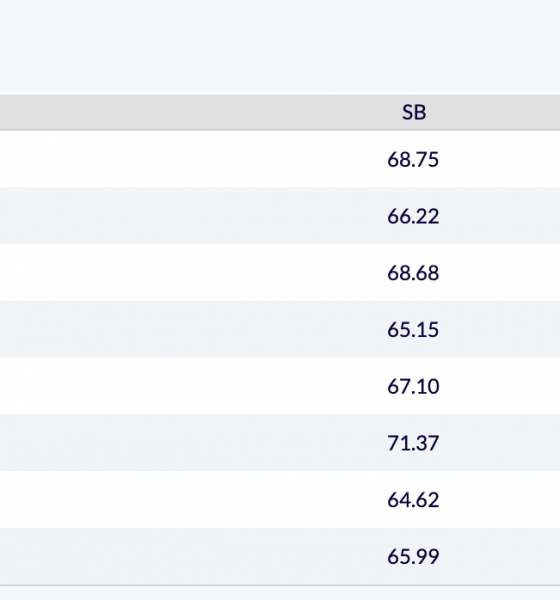This screenshot has width=560, height=600.
Task: Click blank left area of the 68.68 row
Action: (x=172, y=273)
